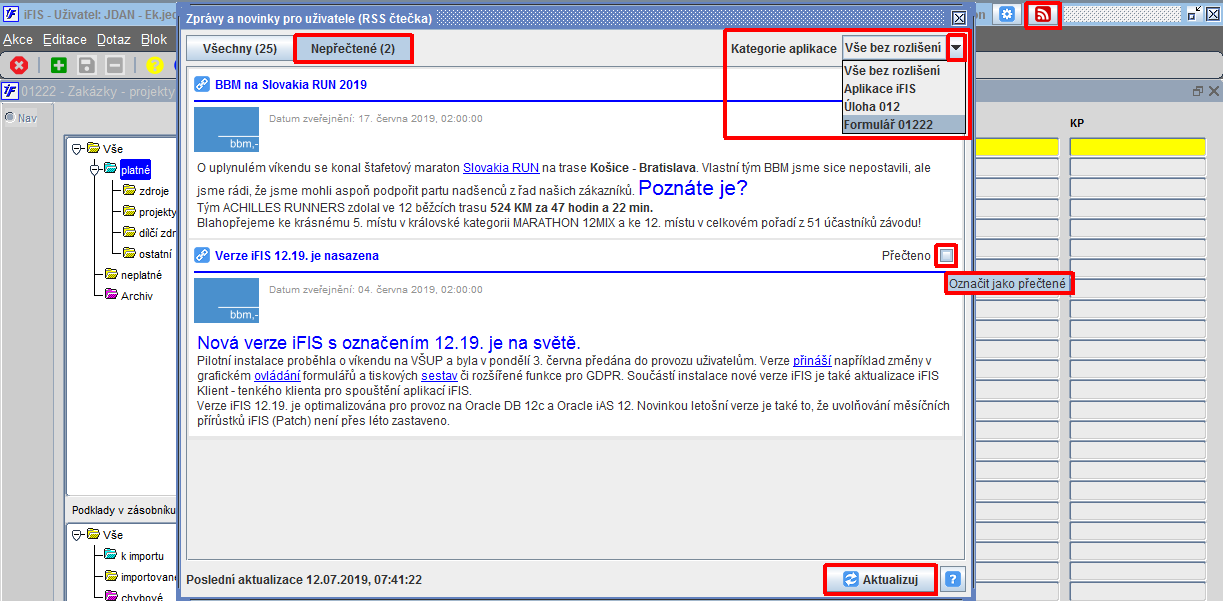Click the green plus add-record icon

click(x=59, y=65)
